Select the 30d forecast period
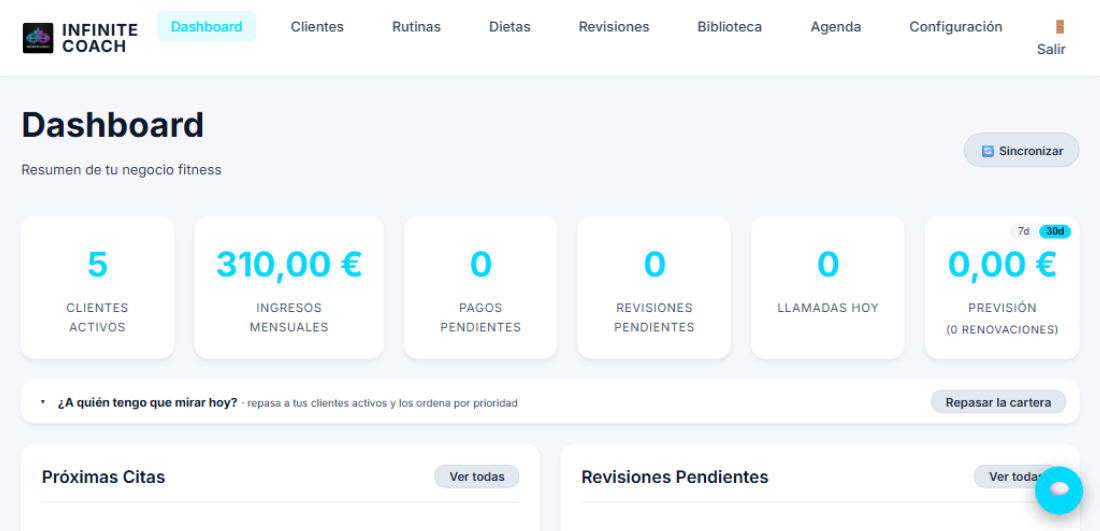 pos(1054,231)
